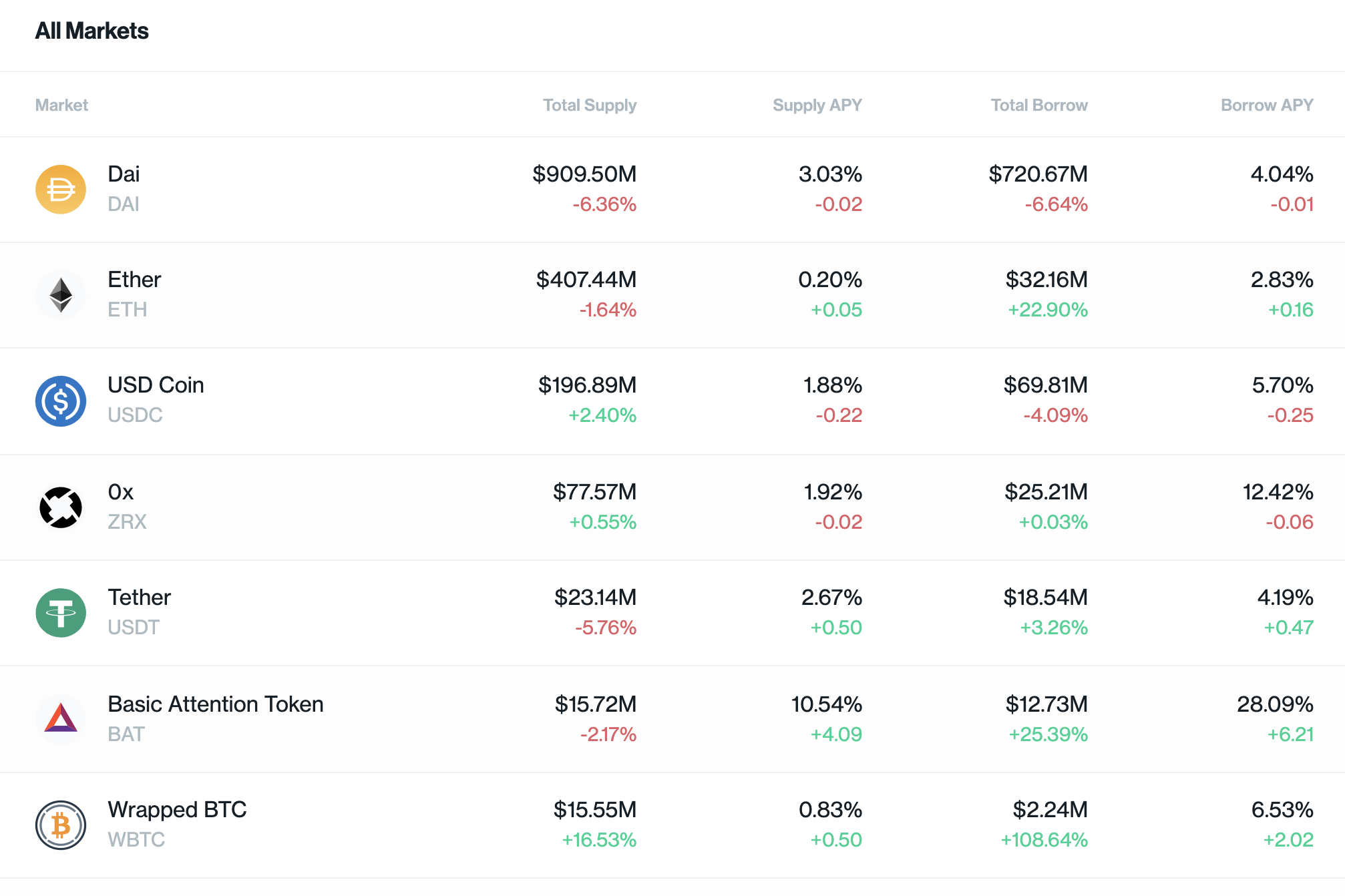1345x896 pixels.
Task: Click the Basic Attention Token triangle icon
Action: (61, 719)
